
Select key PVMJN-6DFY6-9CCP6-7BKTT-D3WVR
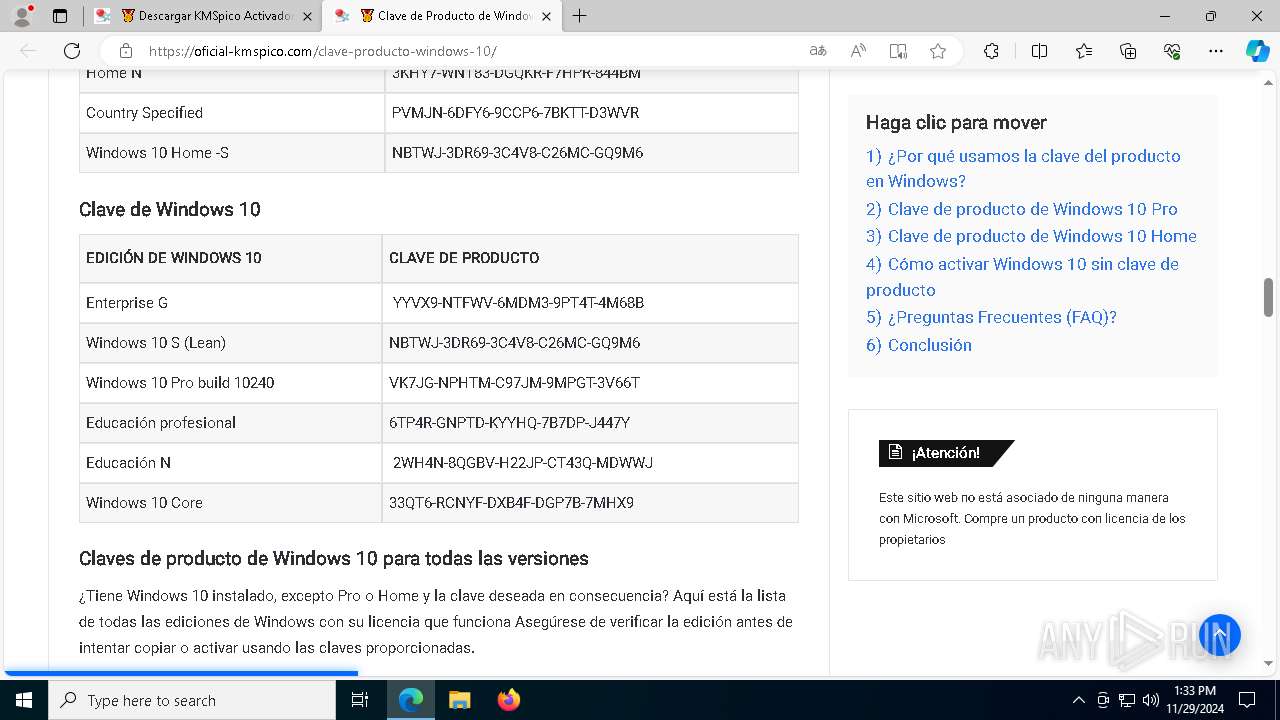coord(515,113)
